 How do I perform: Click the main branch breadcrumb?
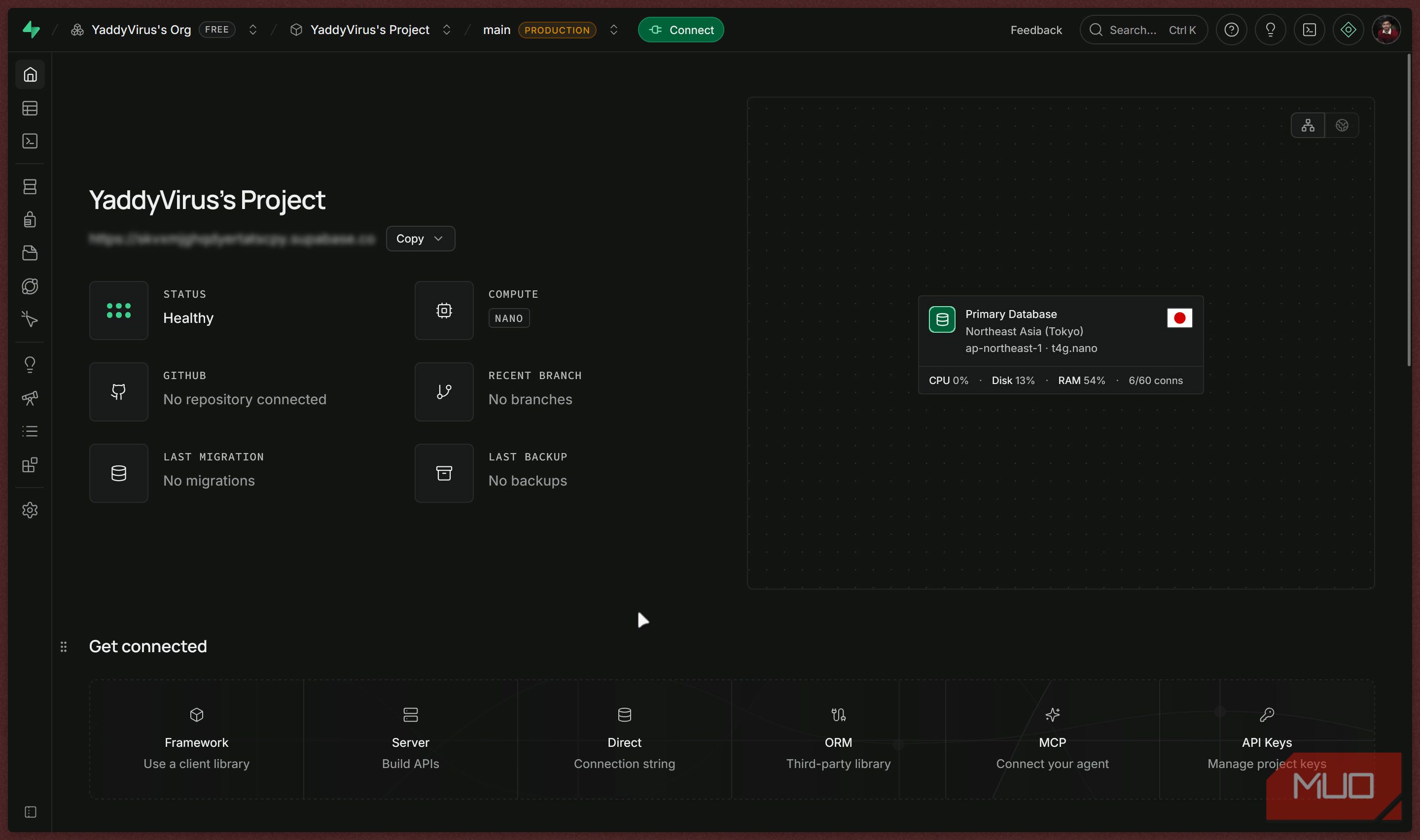(x=497, y=30)
